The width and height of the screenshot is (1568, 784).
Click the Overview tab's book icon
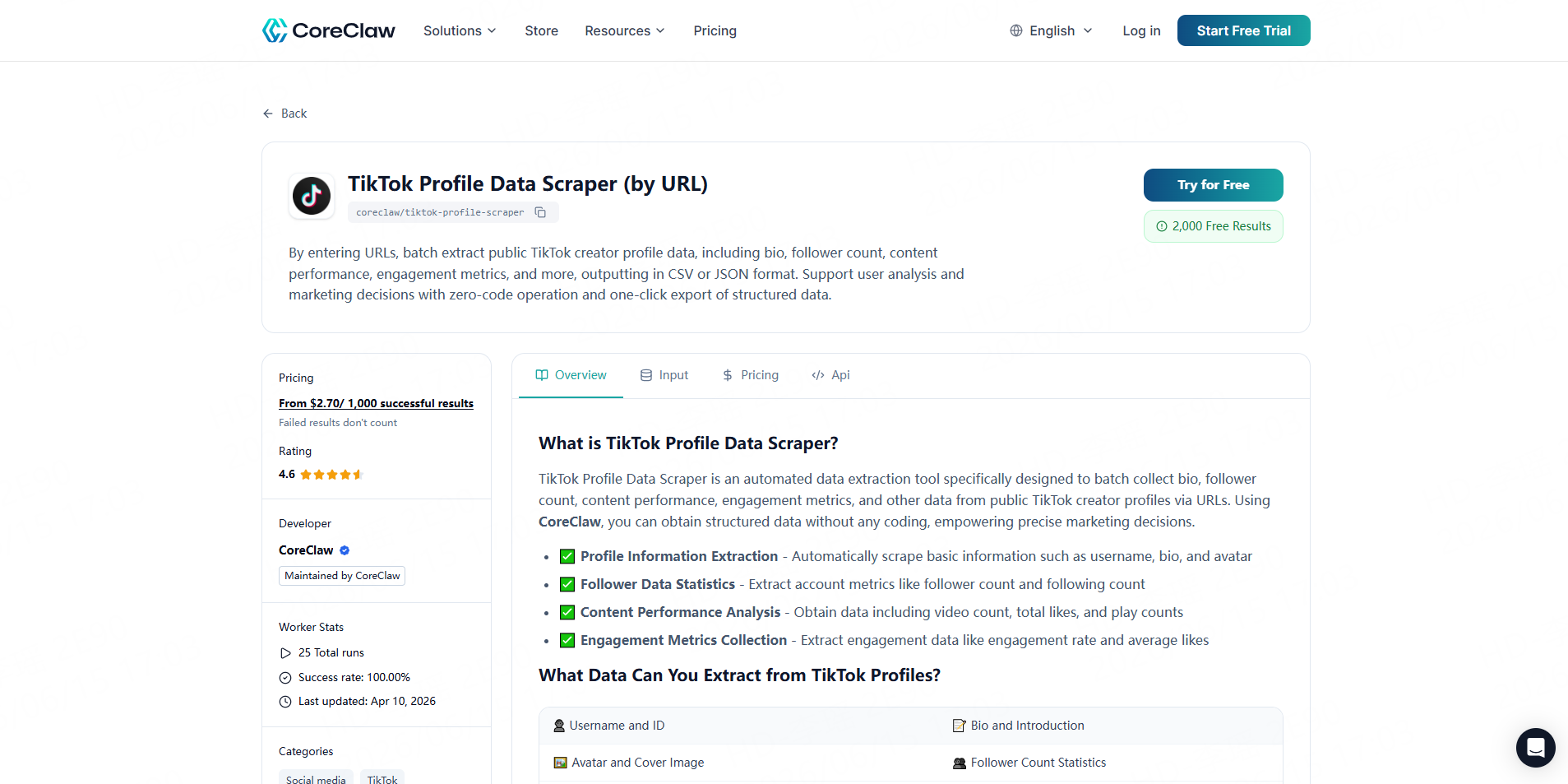pos(542,375)
